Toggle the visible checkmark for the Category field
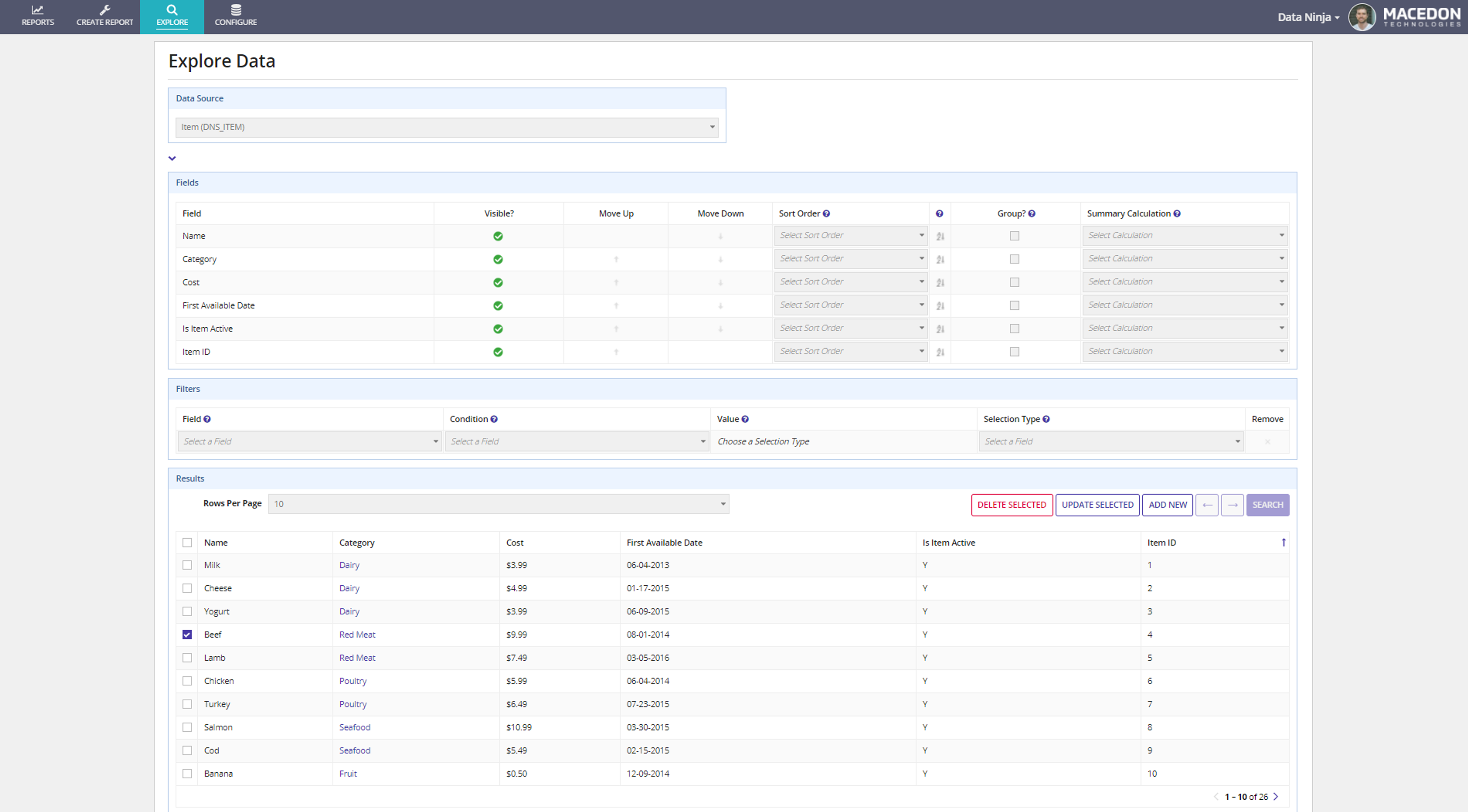The image size is (1468, 812). click(498, 259)
